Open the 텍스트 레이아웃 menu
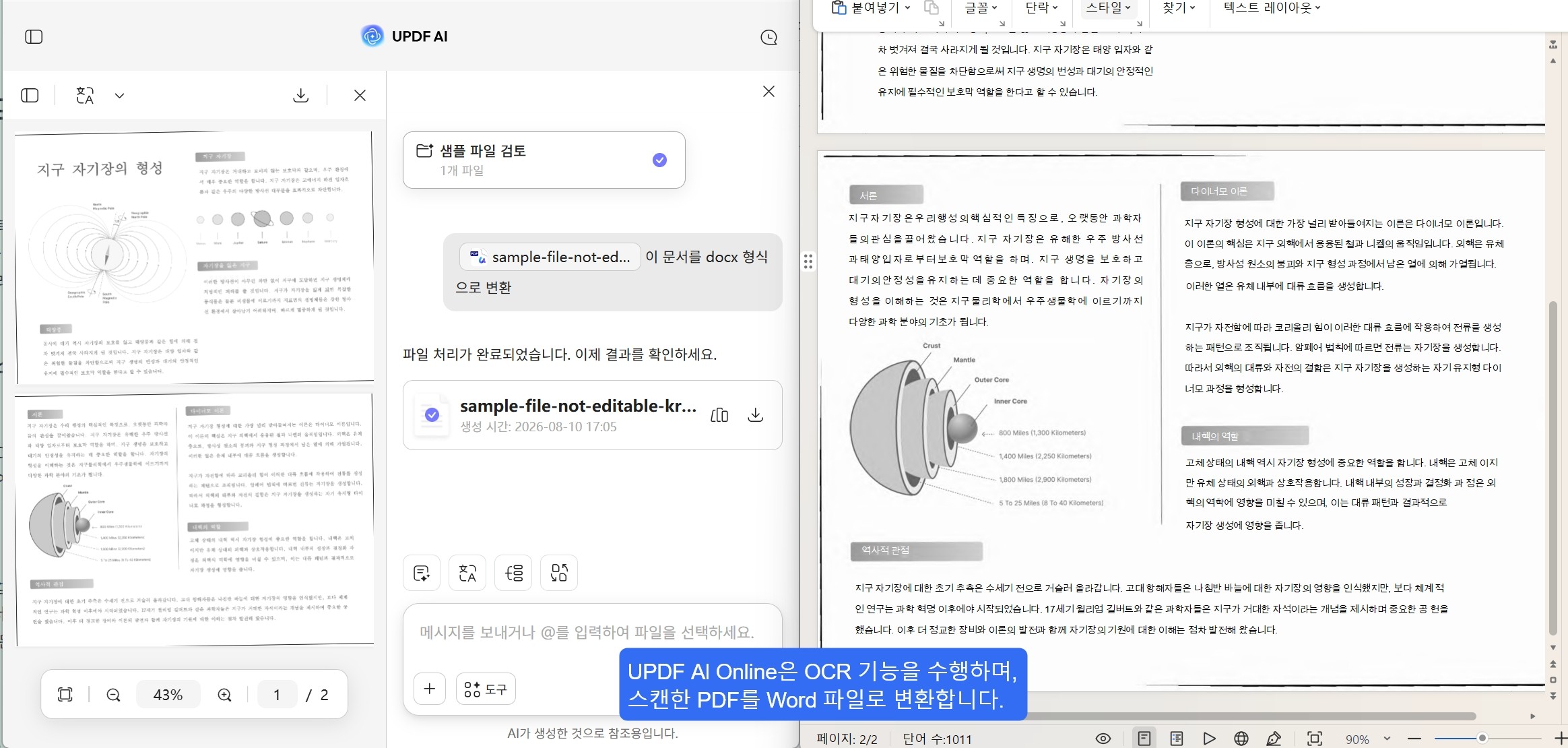Image resolution: width=1568 pixels, height=748 pixels. [1272, 7]
